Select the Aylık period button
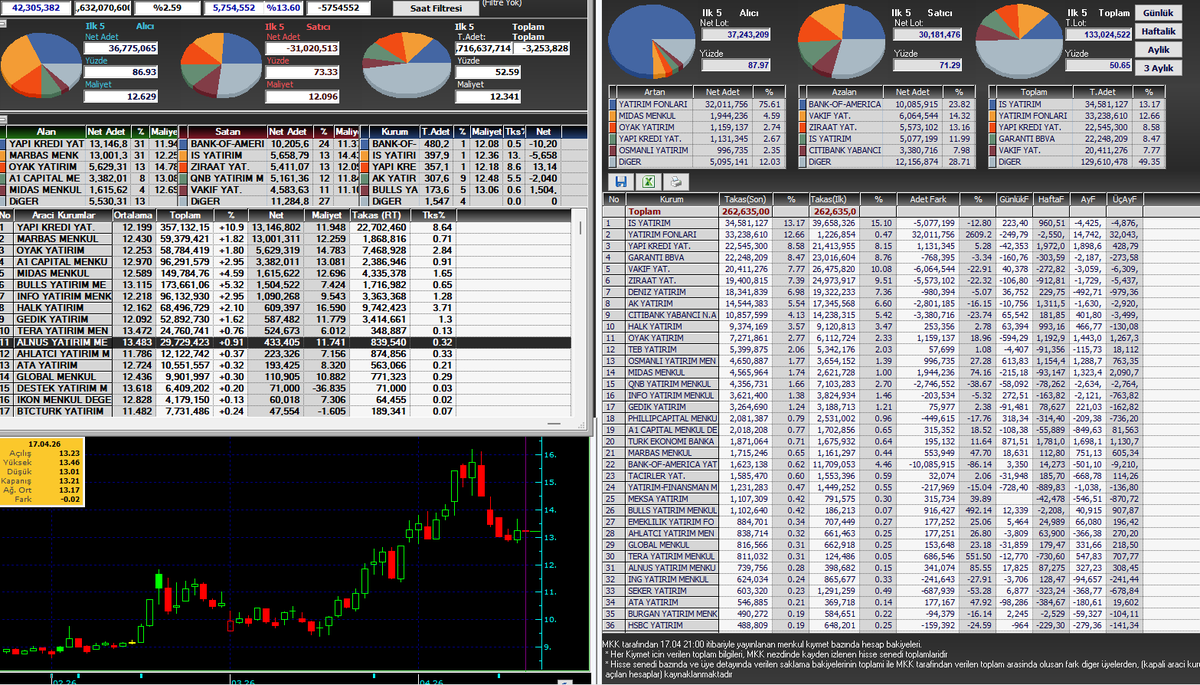 coord(1157,49)
